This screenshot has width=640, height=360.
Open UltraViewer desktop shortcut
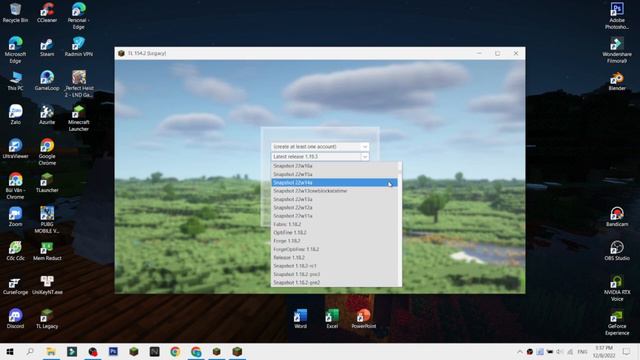15,149
